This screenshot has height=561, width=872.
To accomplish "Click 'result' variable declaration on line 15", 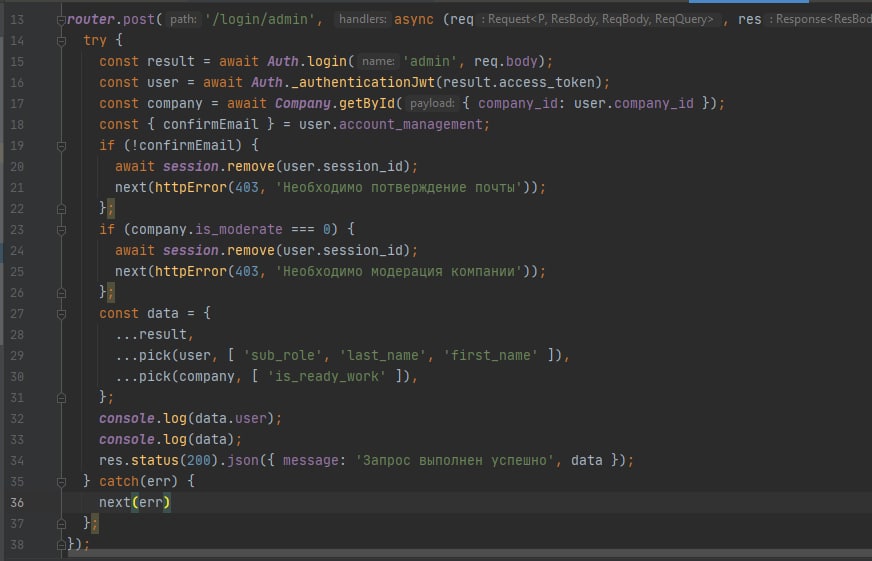I will (x=171, y=61).
